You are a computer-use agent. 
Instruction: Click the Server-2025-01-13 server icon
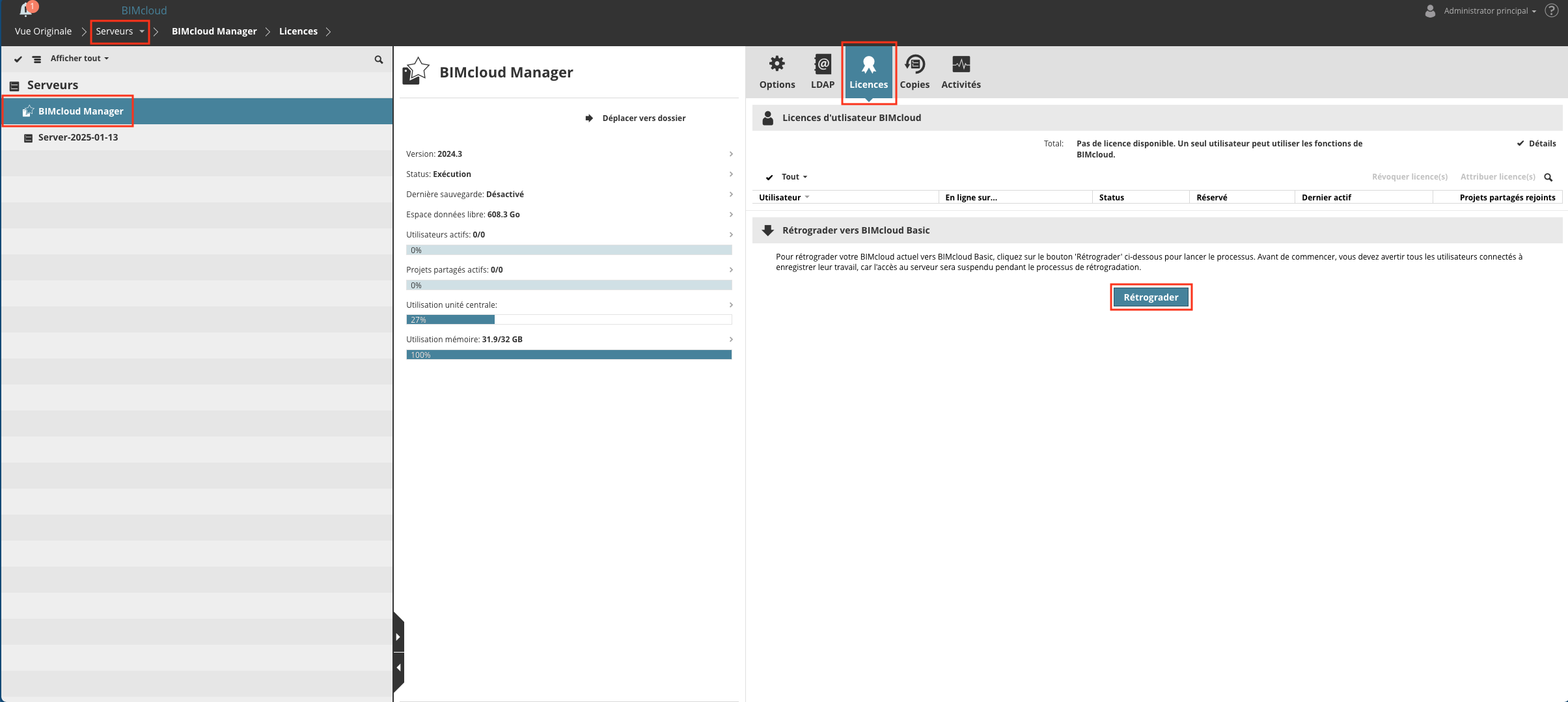[28, 138]
